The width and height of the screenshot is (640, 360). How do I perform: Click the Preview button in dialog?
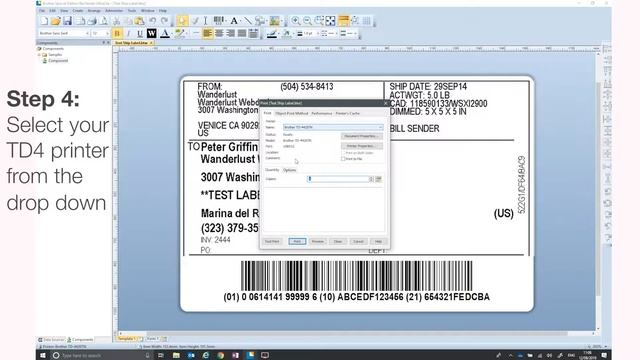318,242
